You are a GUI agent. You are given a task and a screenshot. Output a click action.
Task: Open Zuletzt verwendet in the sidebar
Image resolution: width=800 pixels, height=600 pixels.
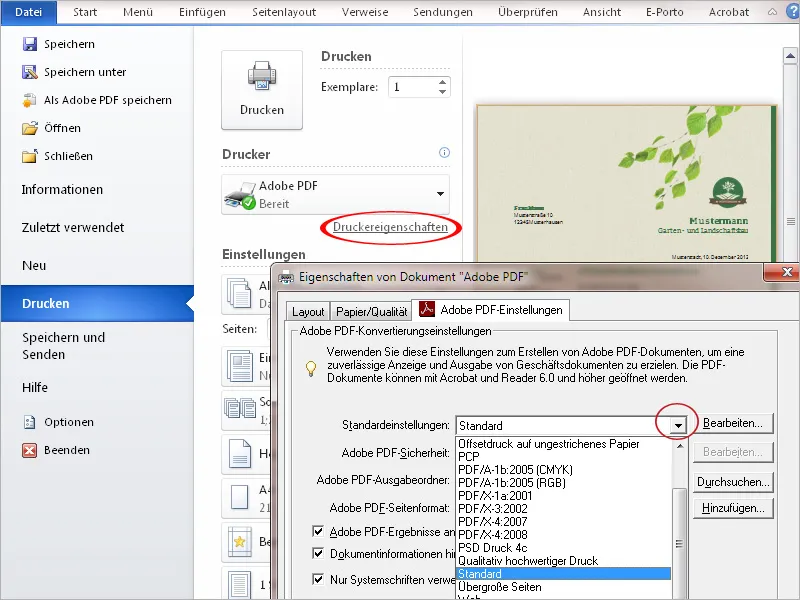pyautogui.click(x=73, y=228)
